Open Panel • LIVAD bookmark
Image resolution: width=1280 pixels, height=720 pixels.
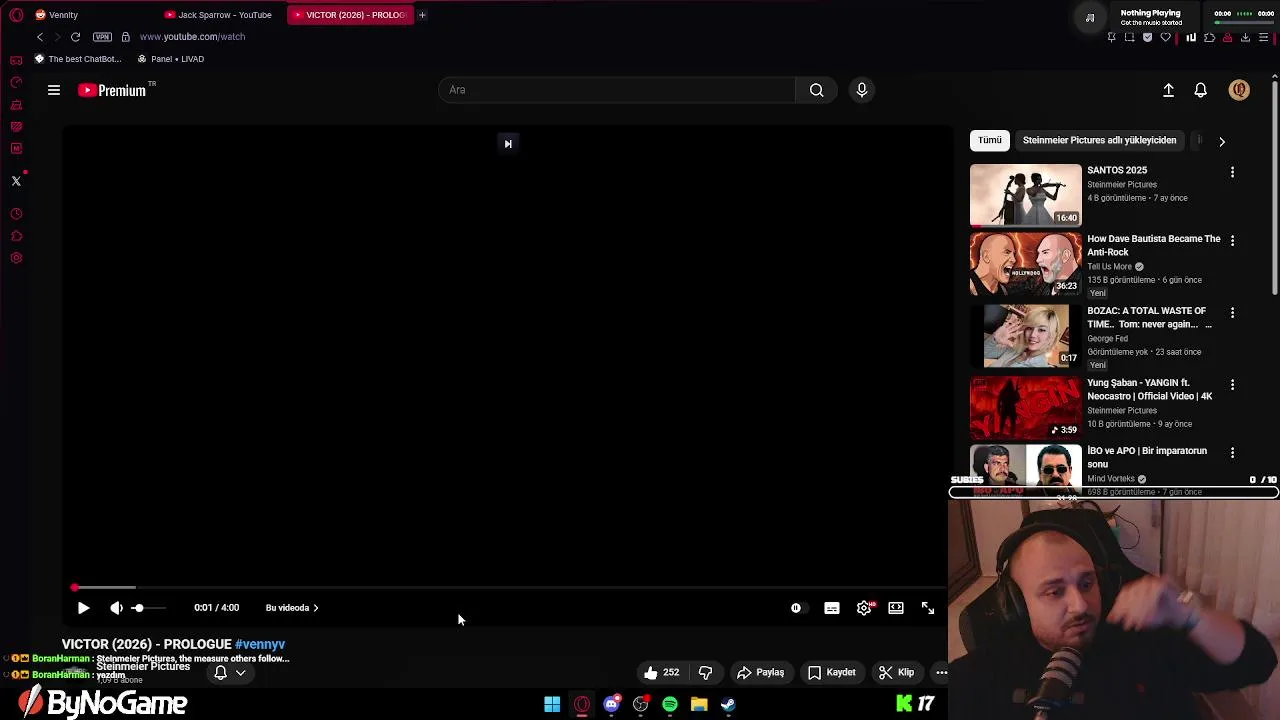point(171,59)
